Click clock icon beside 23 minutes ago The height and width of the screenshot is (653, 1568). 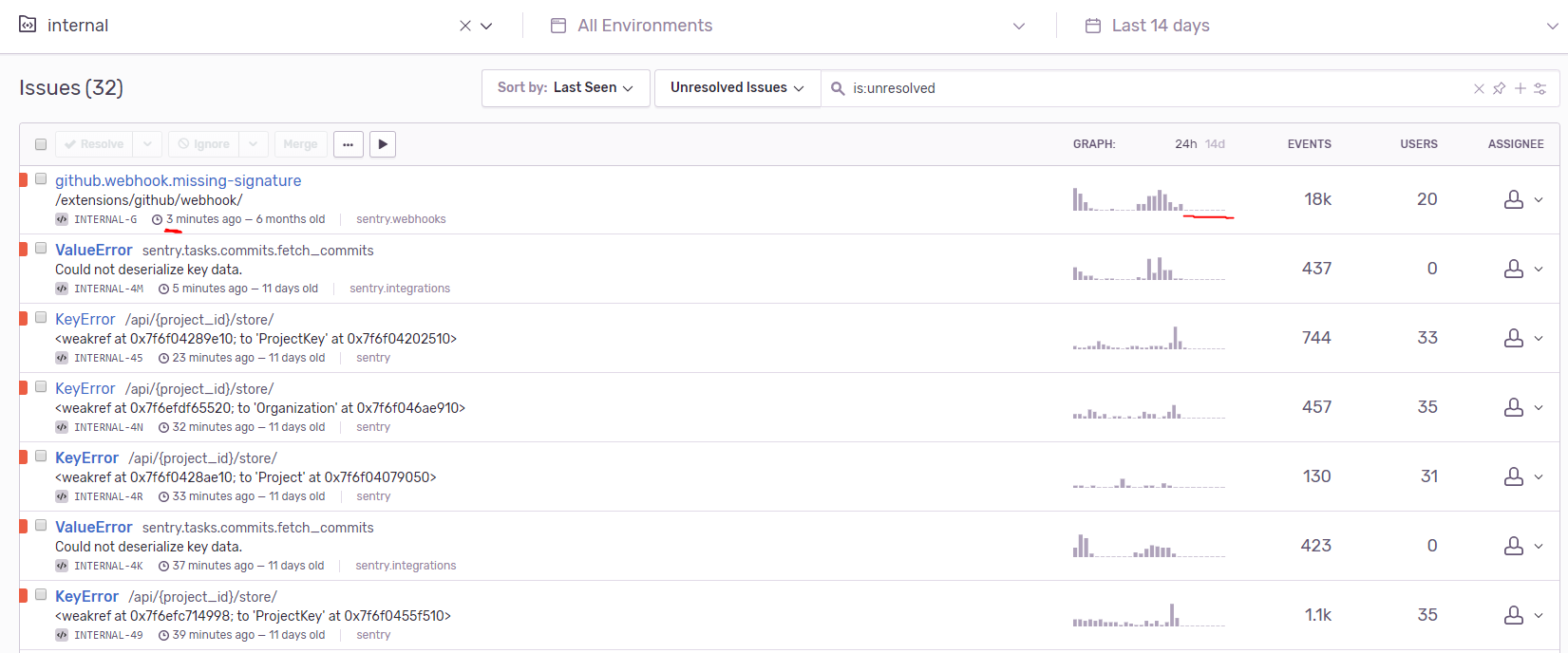(x=164, y=358)
